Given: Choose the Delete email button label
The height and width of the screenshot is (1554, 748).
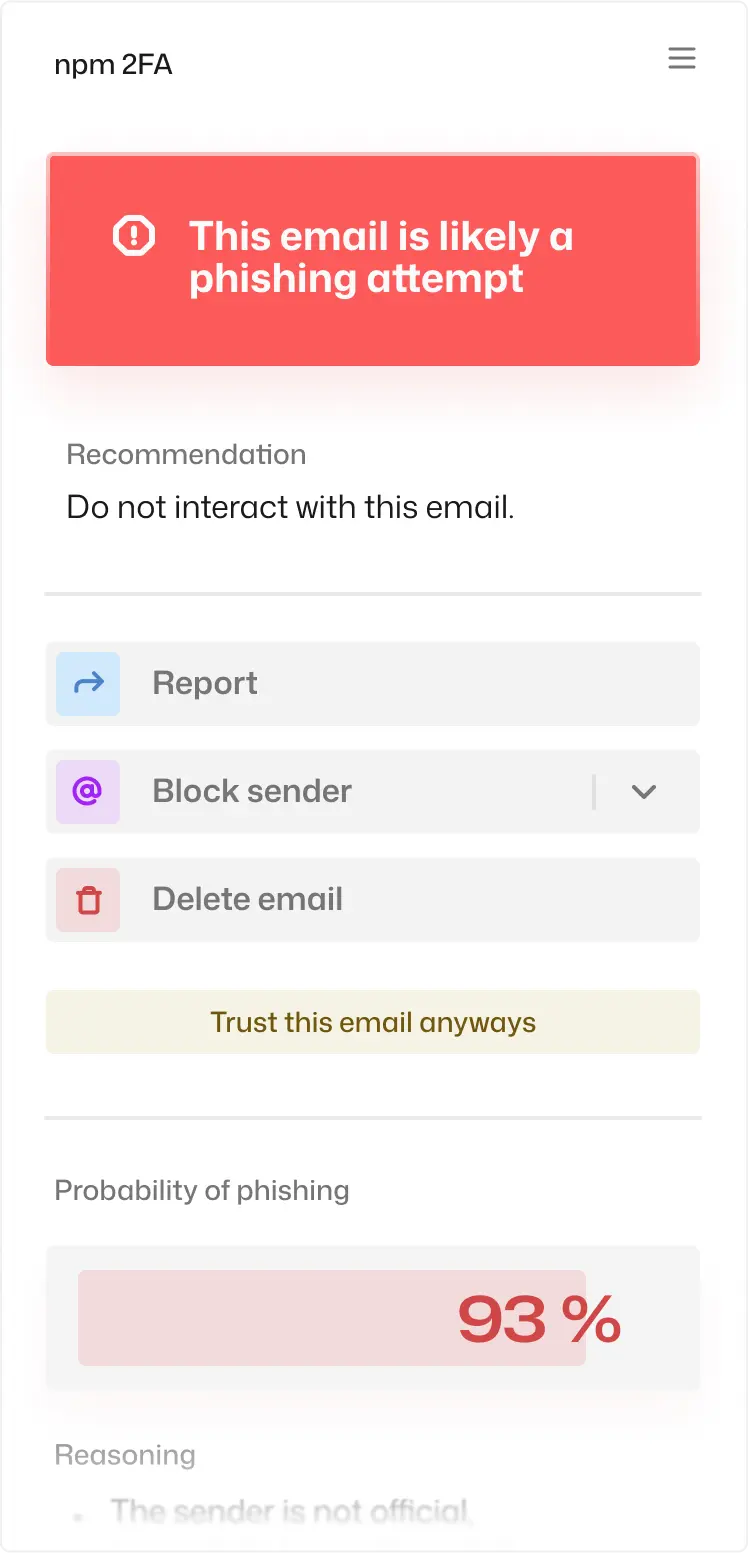Looking at the screenshot, I should coord(248,900).
